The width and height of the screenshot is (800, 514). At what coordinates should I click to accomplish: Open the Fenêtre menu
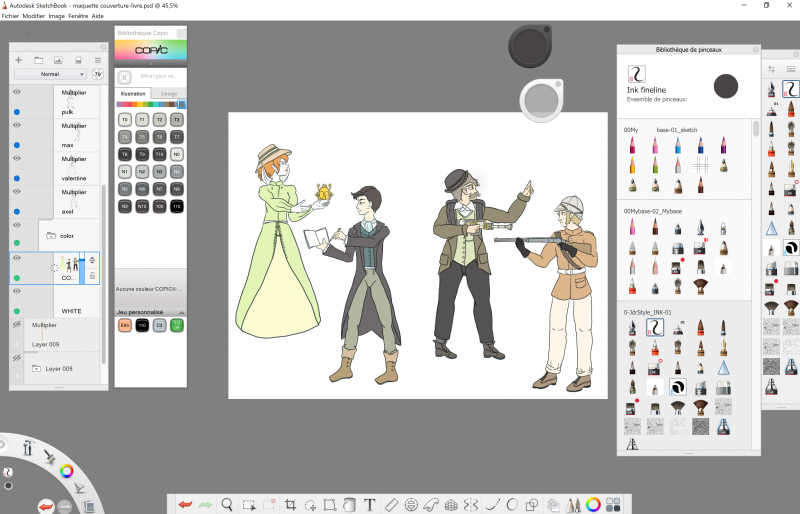point(78,16)
